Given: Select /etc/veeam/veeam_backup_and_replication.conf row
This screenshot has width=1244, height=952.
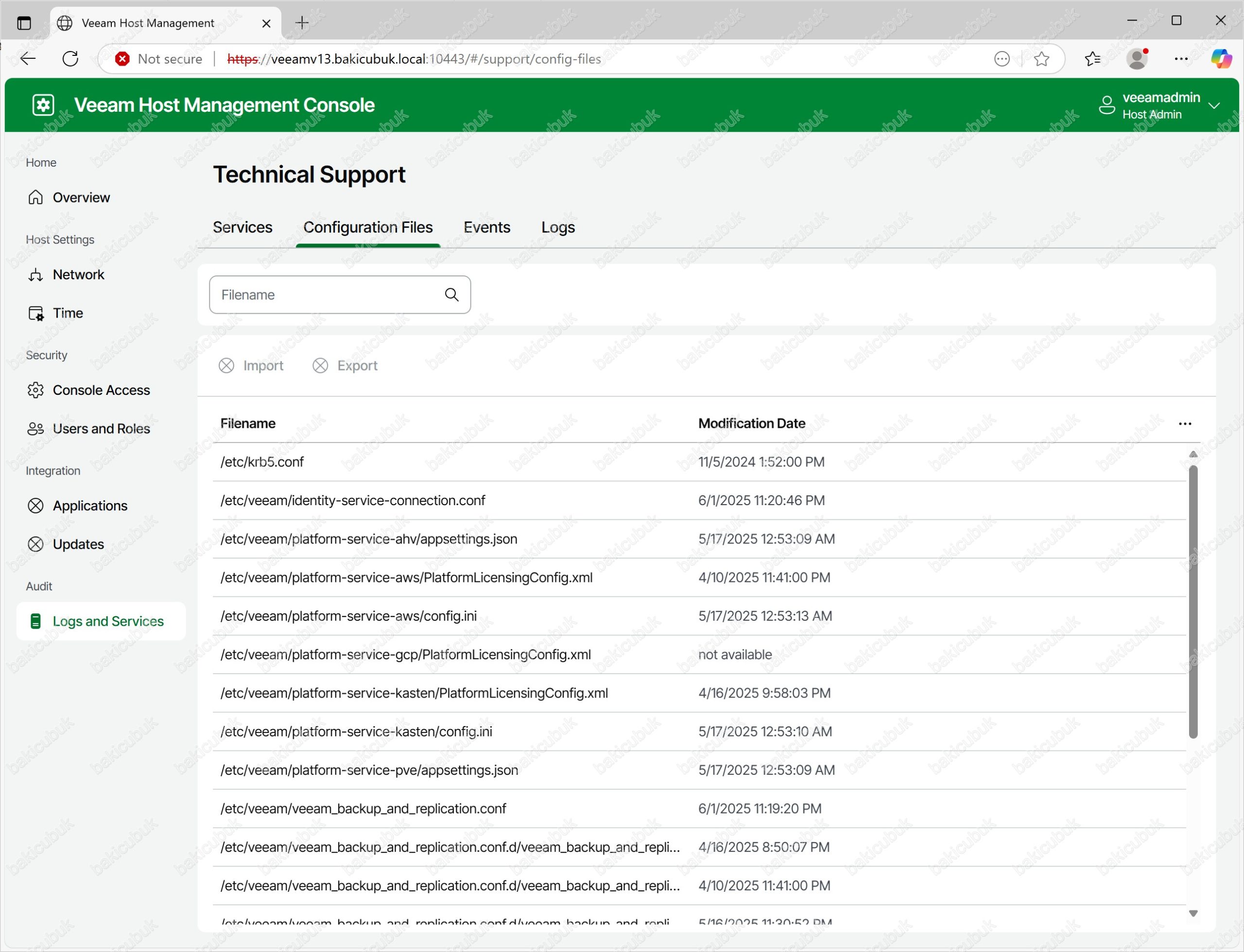Looking at the screenshot, I should point(699,809).
